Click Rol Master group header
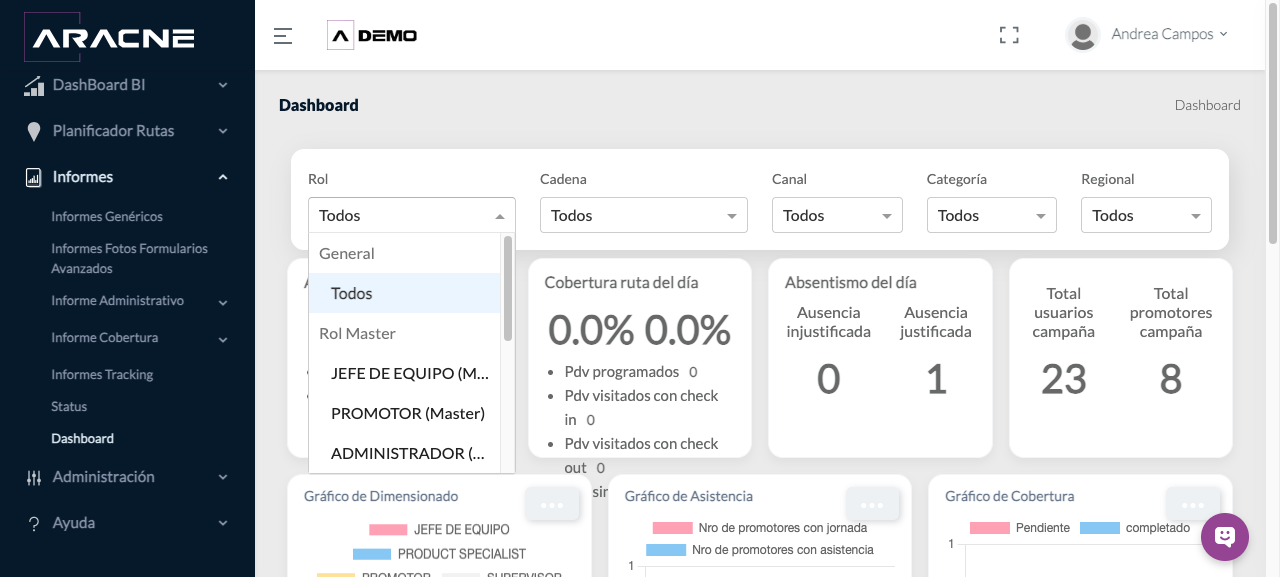The image size is (1280, 577). (405, 333)
